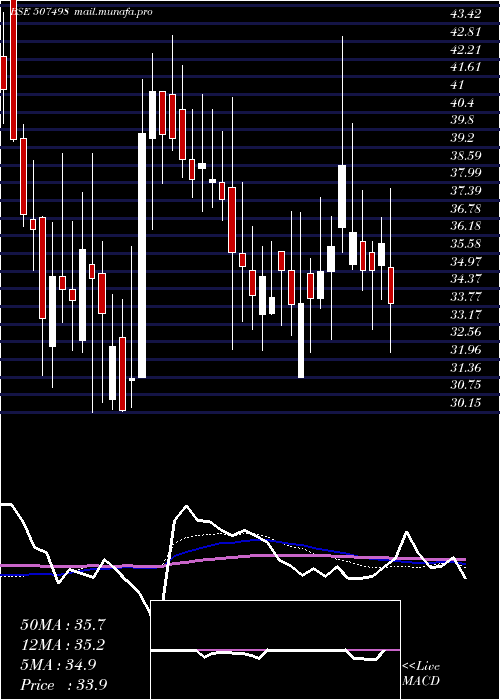Viewport: 500px width, 700px height.
Task: Click the 36.18 price axis label
Action: tap(466, 226)
